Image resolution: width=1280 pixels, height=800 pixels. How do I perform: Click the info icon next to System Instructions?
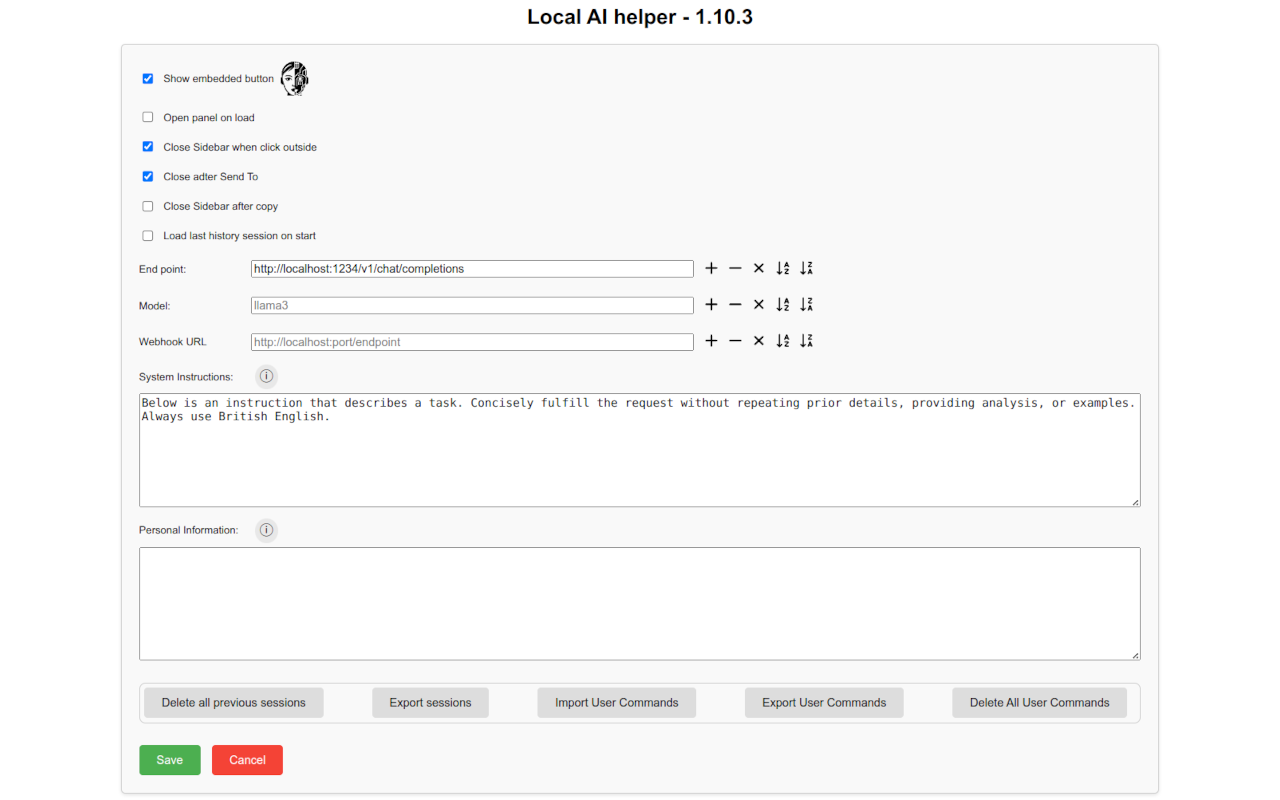click(x=266, y=376)
